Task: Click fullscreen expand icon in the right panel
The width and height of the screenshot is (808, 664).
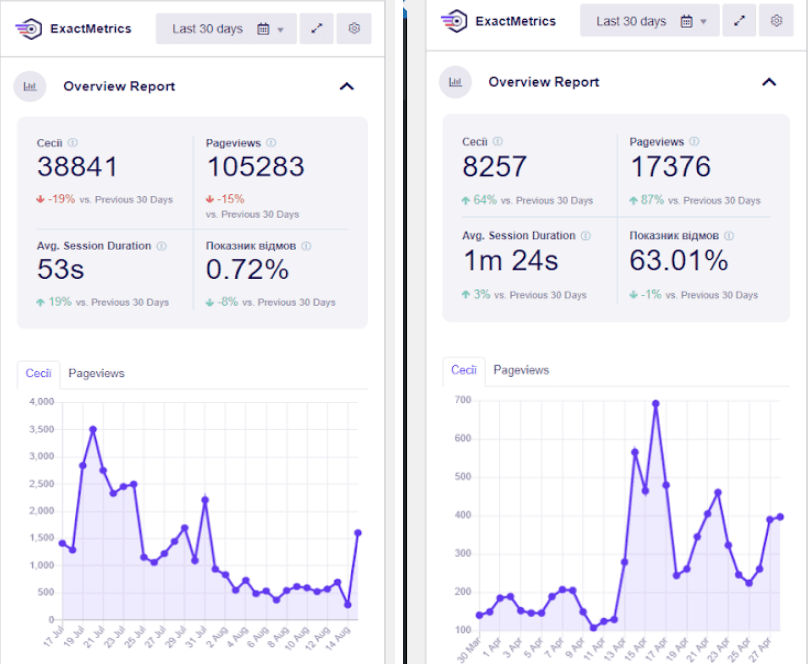Action: (739, 21)
